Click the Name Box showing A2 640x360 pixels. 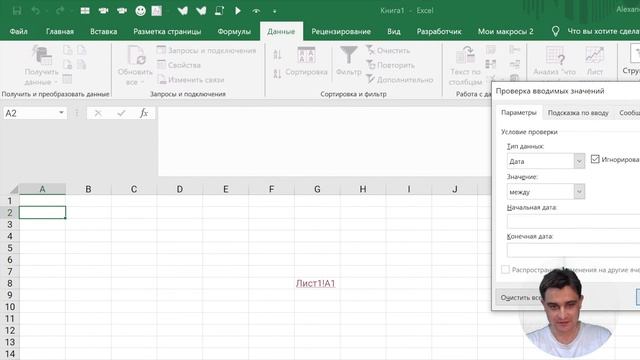pos(30,113)
